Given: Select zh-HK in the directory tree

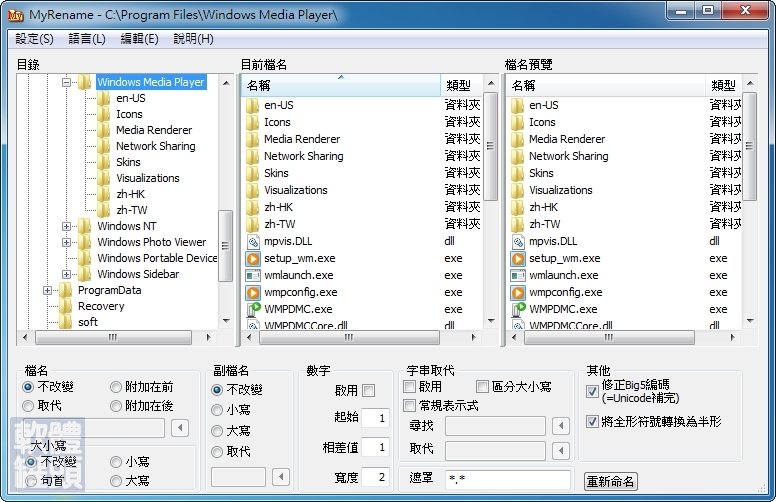Looking at the screenshot, I should [130, 194].
